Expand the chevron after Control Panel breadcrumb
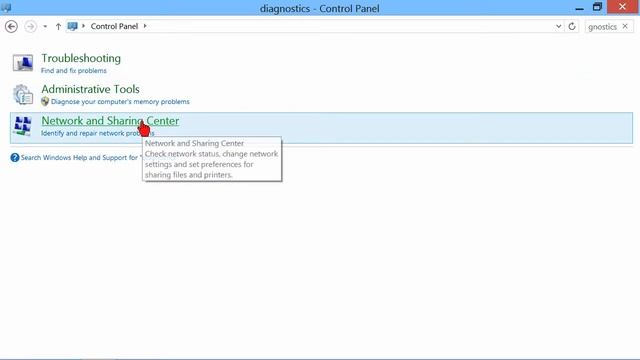640x360 pixels. [144, 26]
